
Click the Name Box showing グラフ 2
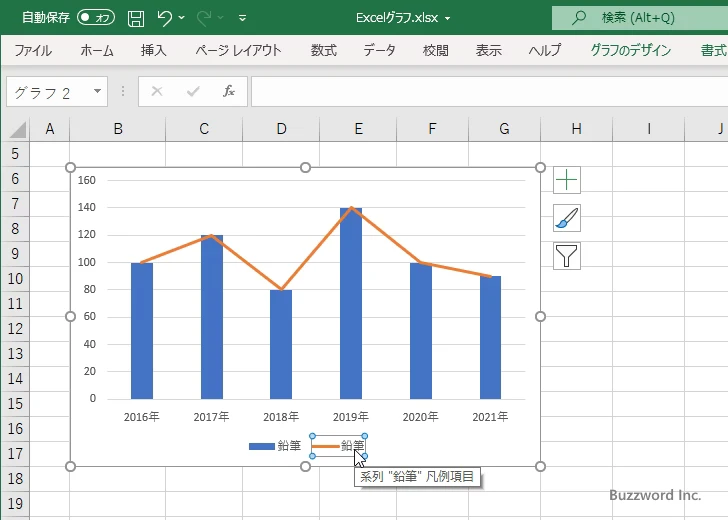pos(49,92)
